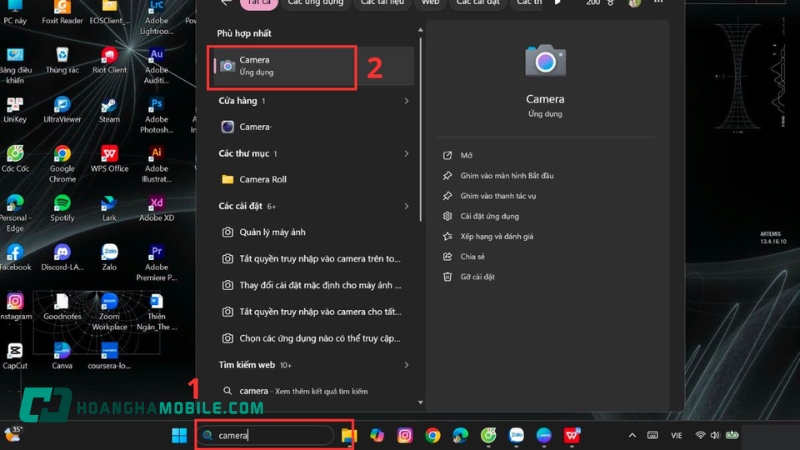The image size is (800, 450).
Task: Open Canva desktop icon
Action: tap(62, 356)
